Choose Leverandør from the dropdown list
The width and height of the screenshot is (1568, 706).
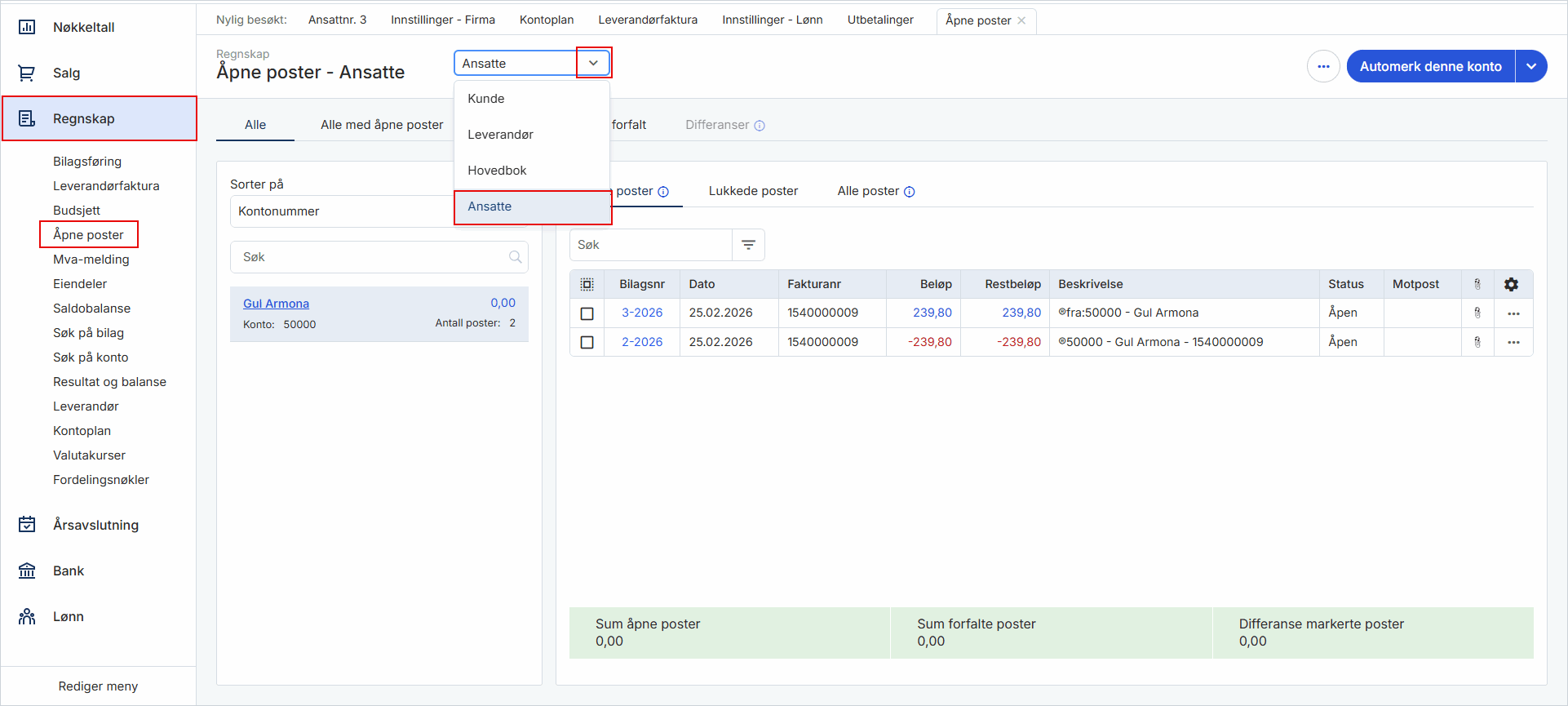(500, 135)
